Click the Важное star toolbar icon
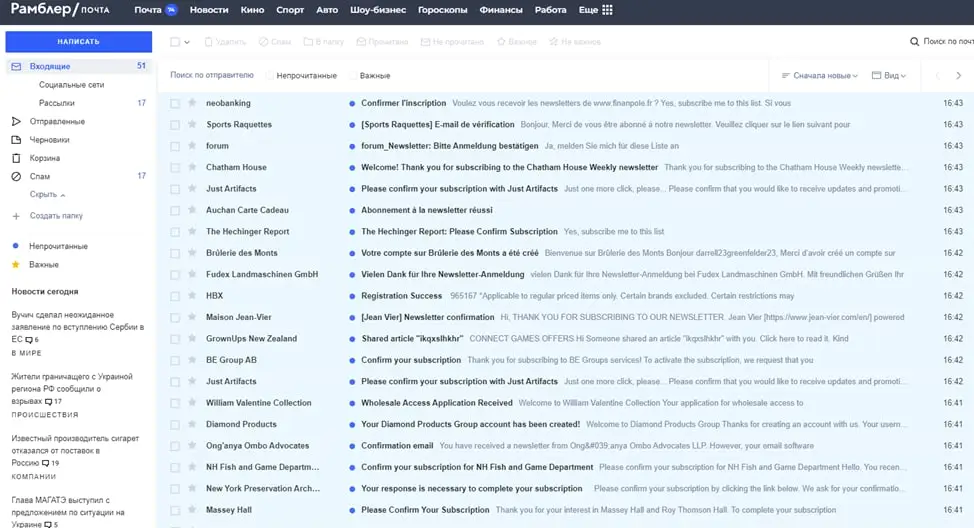 point(501,42)
